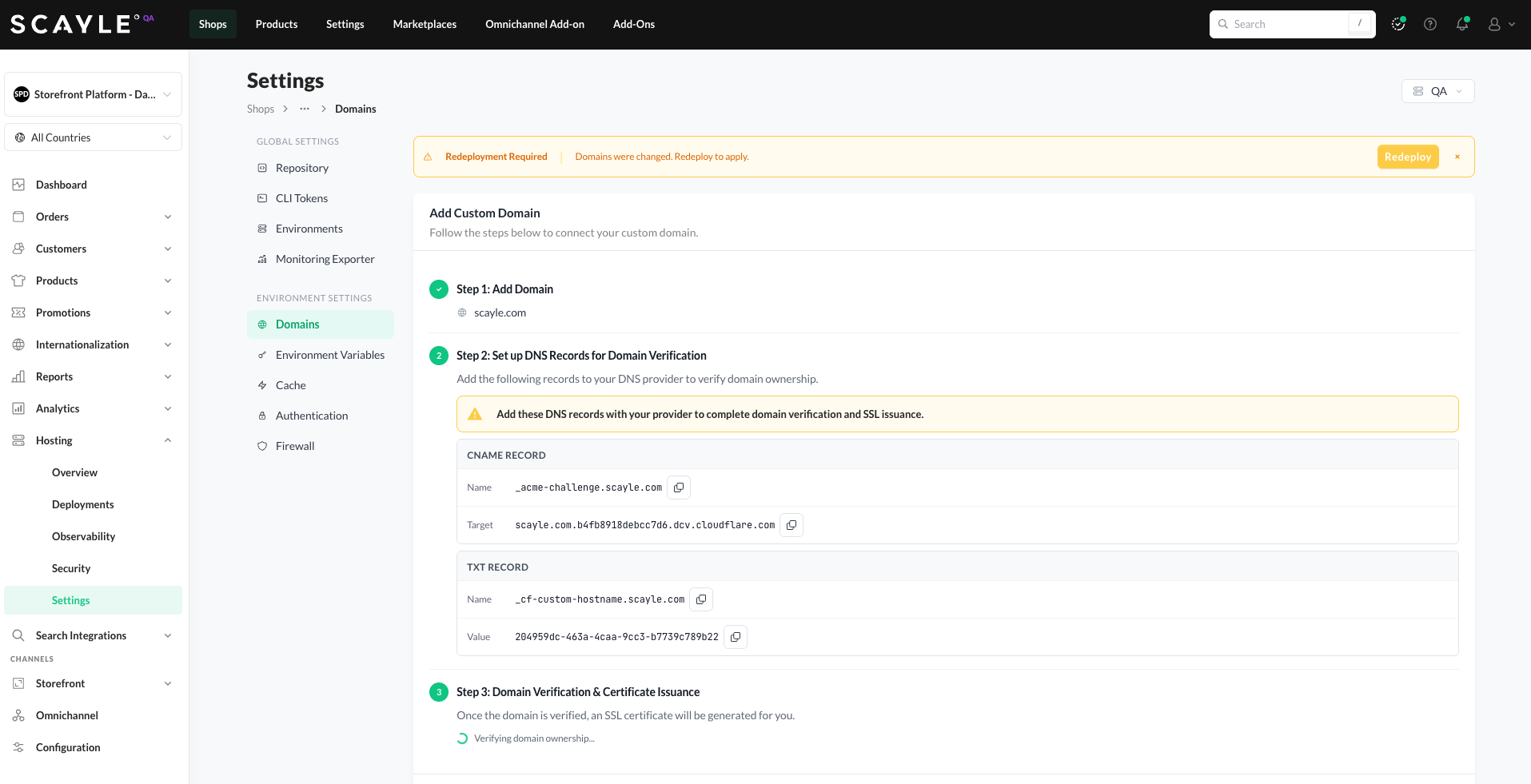
Task: Switch to the Marketplaces top tab
Action: pyautogui.click(x=425, y=24)
